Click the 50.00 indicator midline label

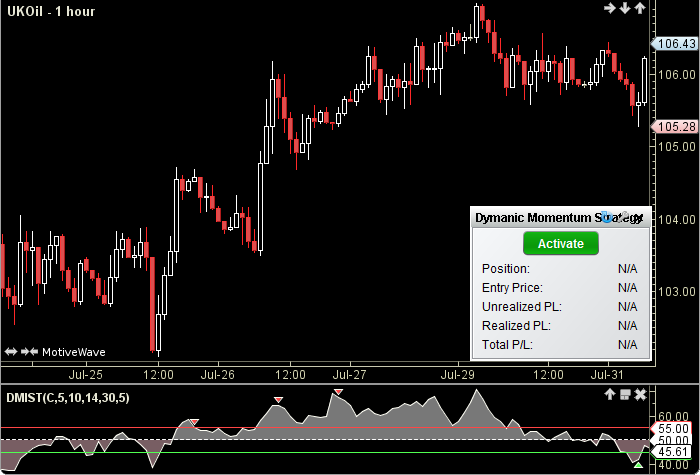pos(673,441)
